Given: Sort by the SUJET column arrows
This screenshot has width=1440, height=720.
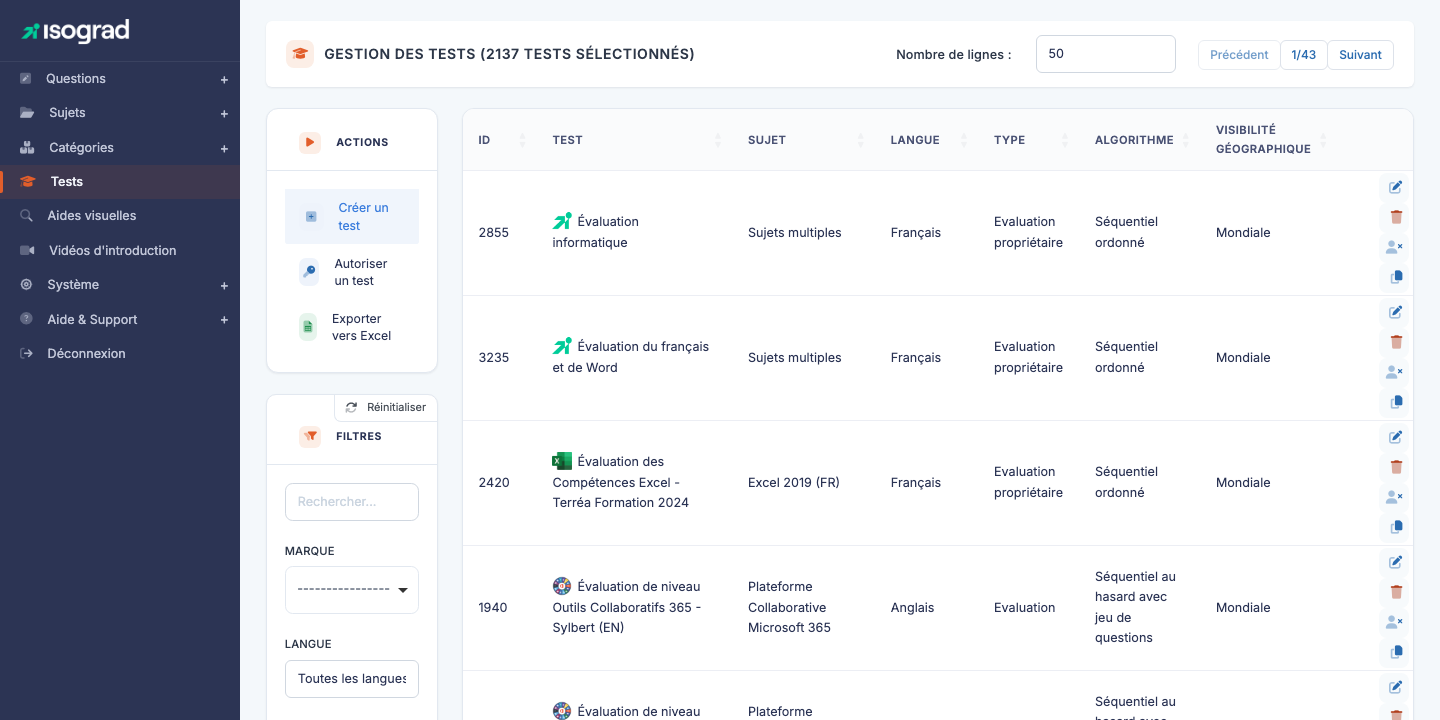Looking at the screenshot, I should pyautogui.click(x=860, y=140).
